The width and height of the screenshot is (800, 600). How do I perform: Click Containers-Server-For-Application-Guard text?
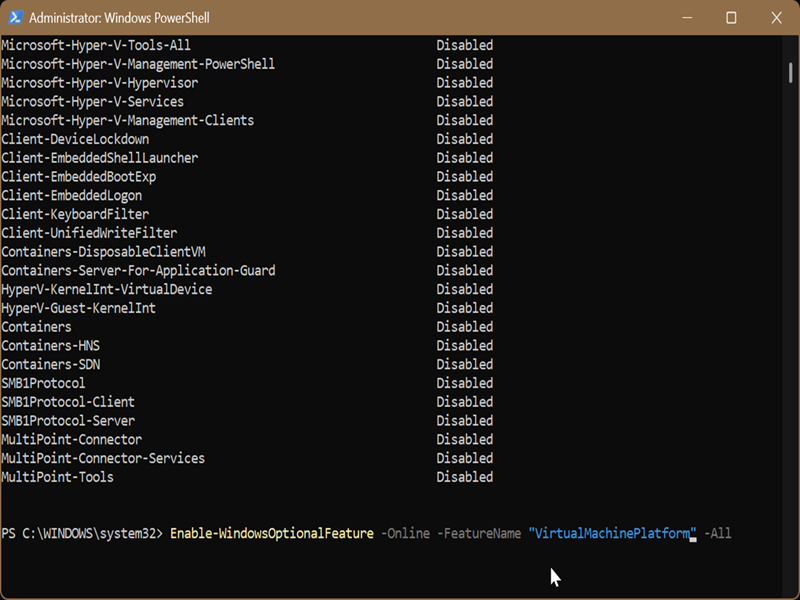[x=138, y=271]
